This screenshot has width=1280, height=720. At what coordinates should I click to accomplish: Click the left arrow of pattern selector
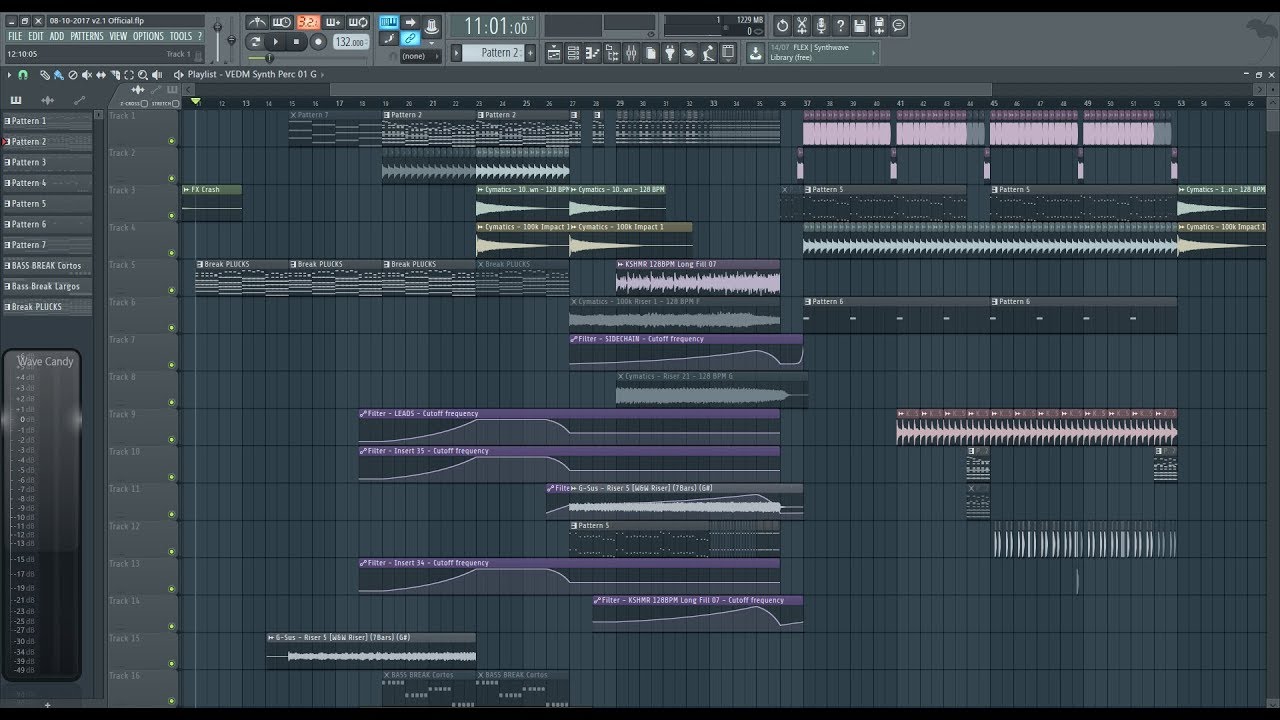[x=456, y=52]
